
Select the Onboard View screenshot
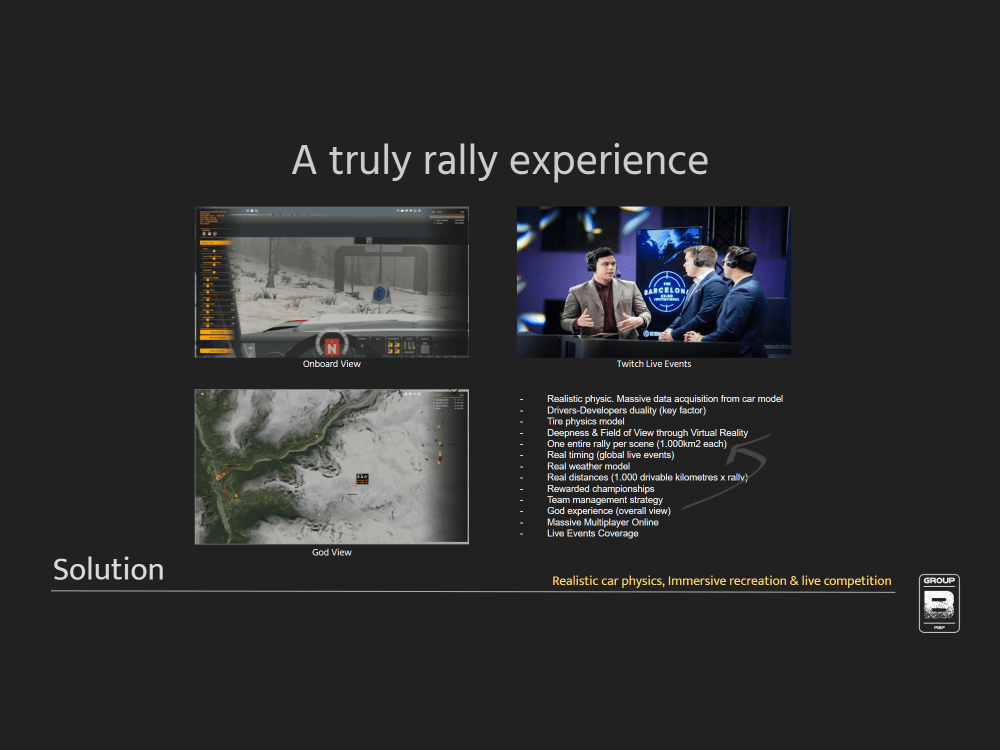tap(332, 282)
